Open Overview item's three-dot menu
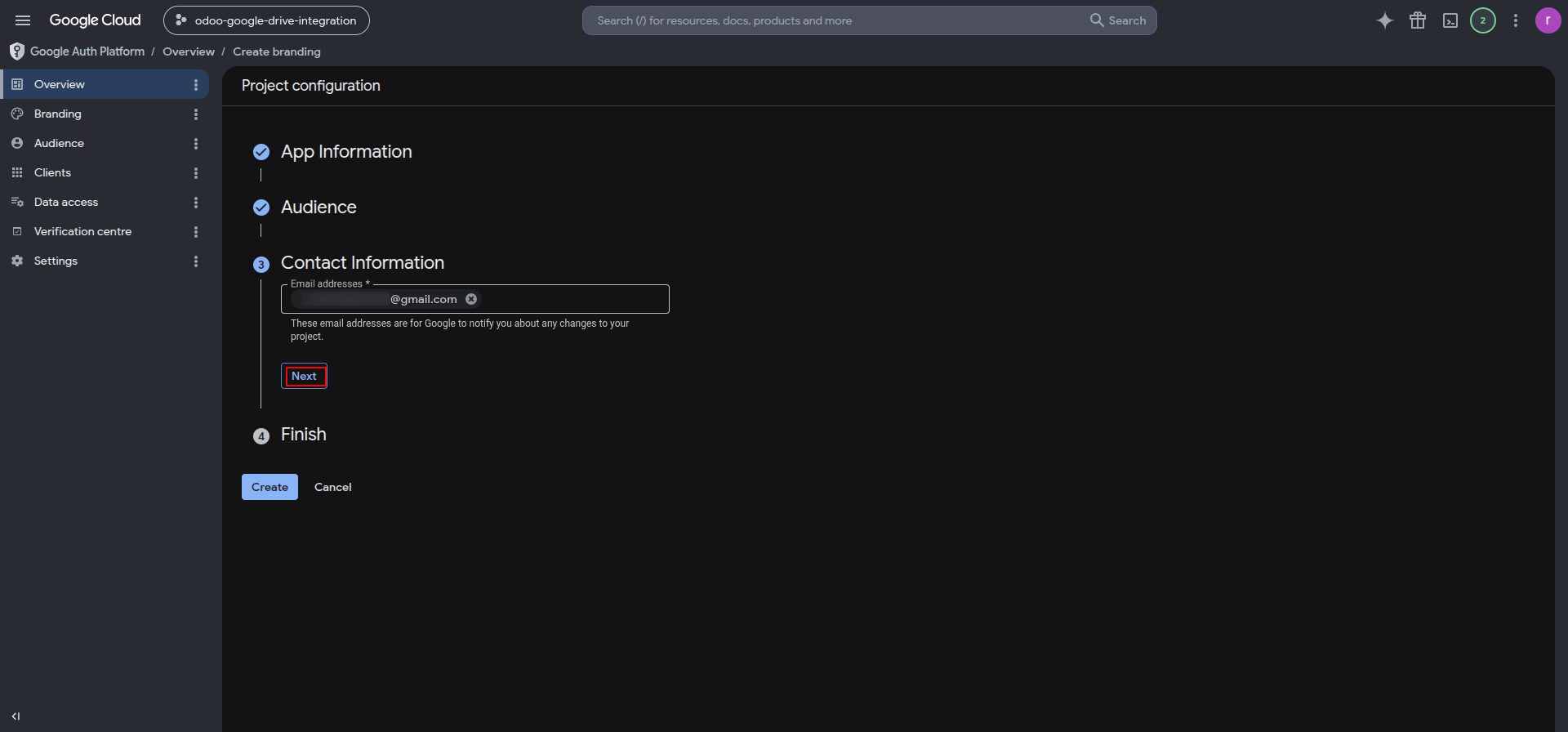The image size is (1568, 732). pyautogui.click(x=196, y=84)
